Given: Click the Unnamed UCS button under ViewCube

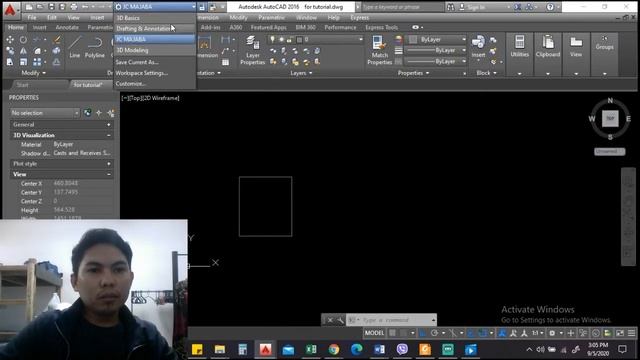Looking at the screenshot, I should 609,151.
